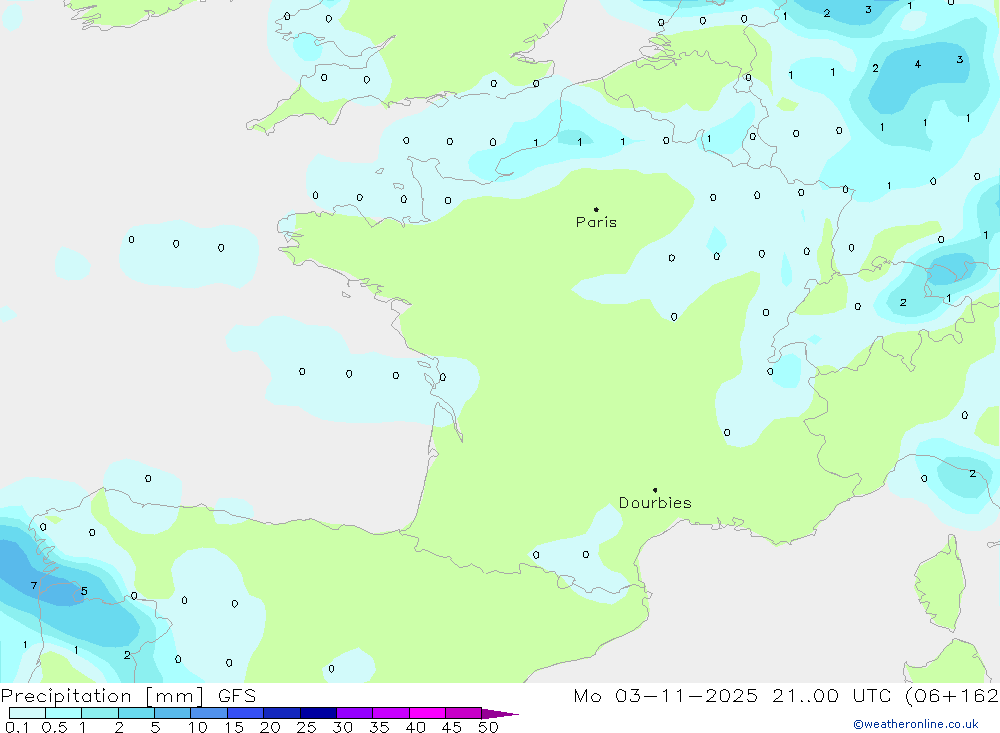Click the Precipitation [mm] GFS title

pyautogui.click(x=128, y=695)
